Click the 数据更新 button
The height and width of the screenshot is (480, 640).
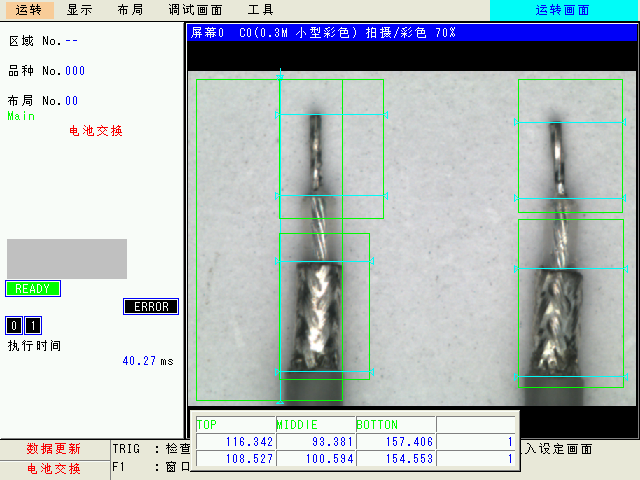point(54,449)
